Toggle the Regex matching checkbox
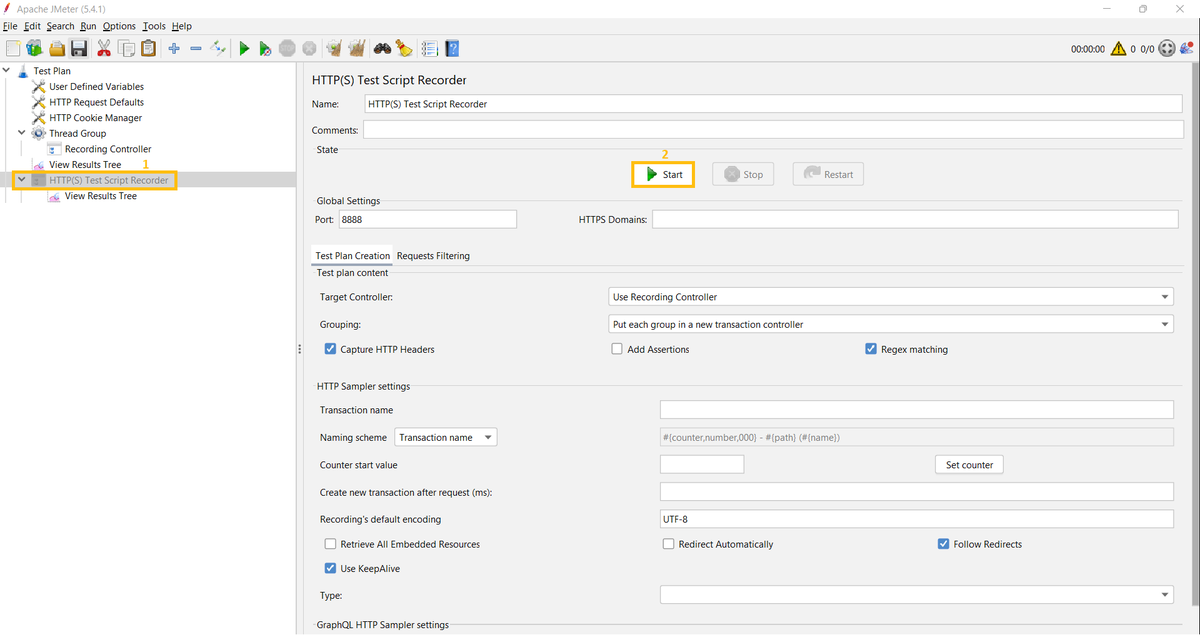The width and height of the screenshot is (1200, 635). pyautogui.click(x=871, y=349)
